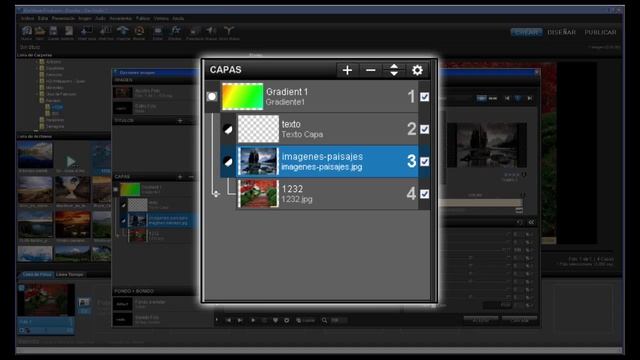Viewport: 640px width, 360px height.
Task: Select the texto transparent layer thumbnail
Action: 258,129
